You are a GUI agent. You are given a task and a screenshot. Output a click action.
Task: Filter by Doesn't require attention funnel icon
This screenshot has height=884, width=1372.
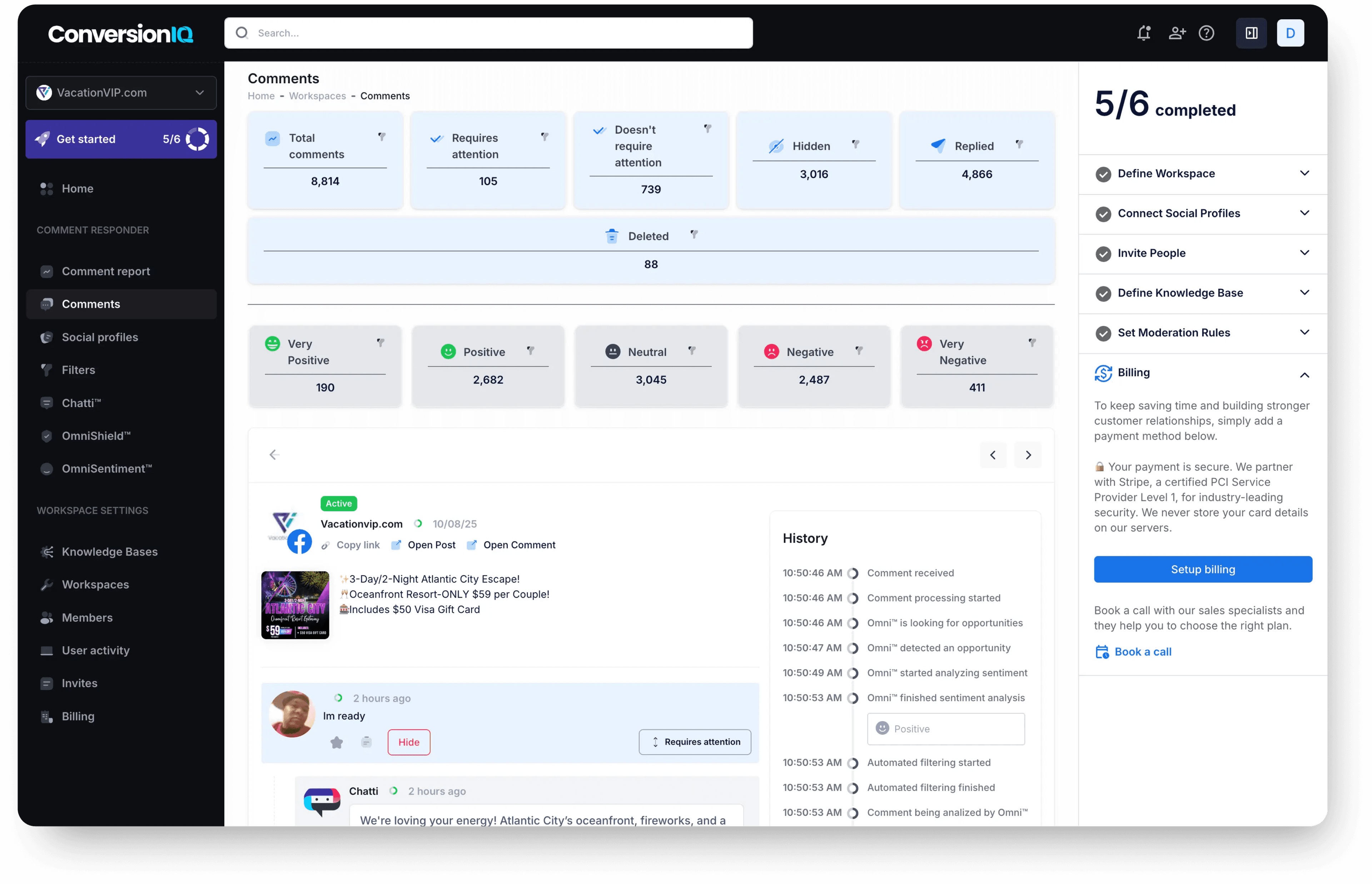click(x=707, y=129)
